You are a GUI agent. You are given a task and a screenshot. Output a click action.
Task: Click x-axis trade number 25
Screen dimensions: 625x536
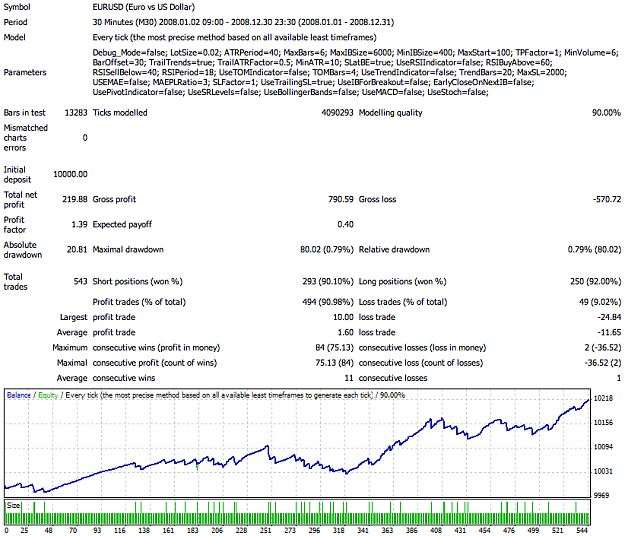(24, 530)
